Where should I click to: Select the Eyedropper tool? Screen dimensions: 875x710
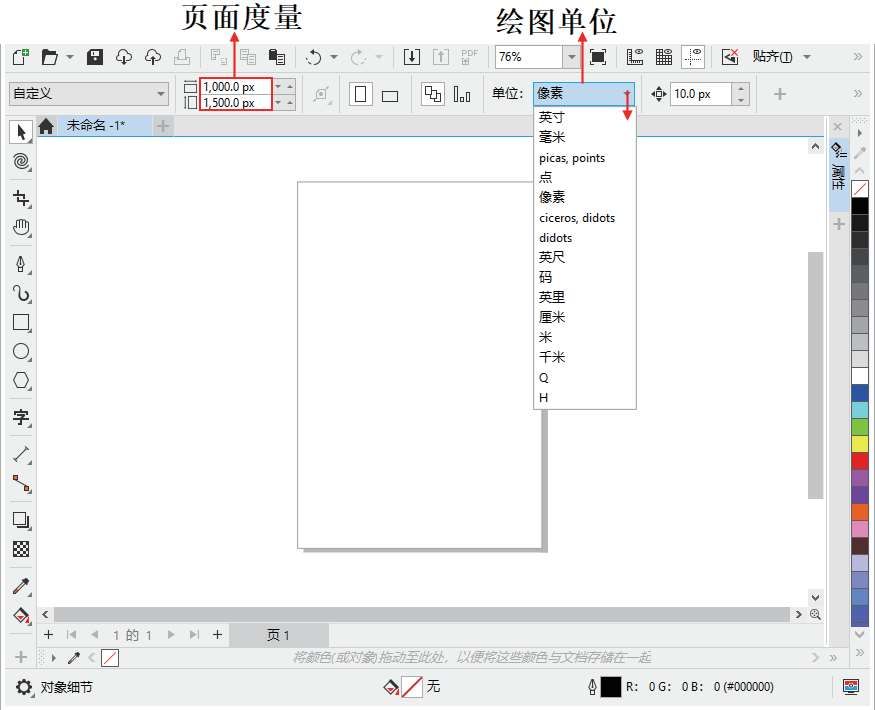[21, 586]
